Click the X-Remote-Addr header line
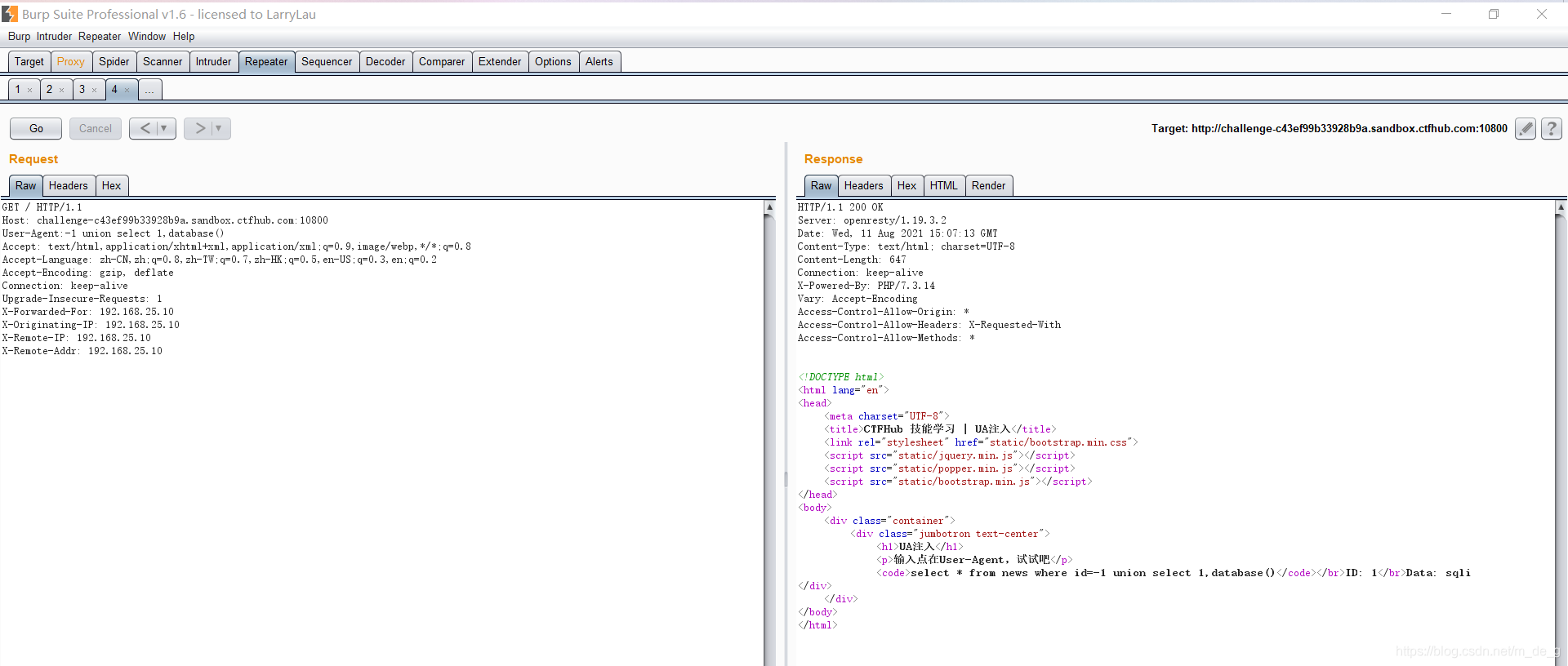This screenshot has height=666, width=1568. coord(82,351)
